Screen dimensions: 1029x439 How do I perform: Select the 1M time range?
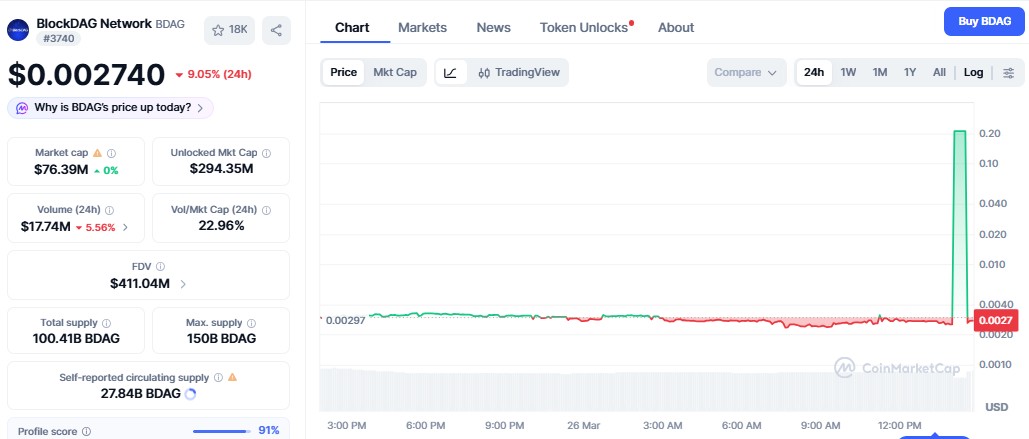click(879, 72)
